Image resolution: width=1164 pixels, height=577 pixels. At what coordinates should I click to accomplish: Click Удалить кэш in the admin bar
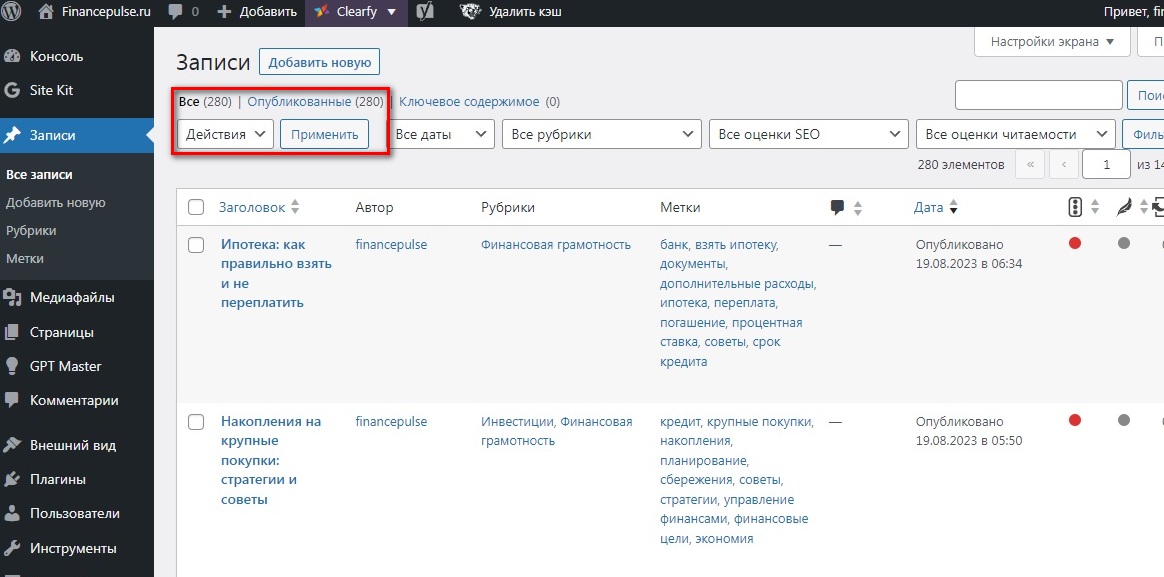[x=524, y=12]
